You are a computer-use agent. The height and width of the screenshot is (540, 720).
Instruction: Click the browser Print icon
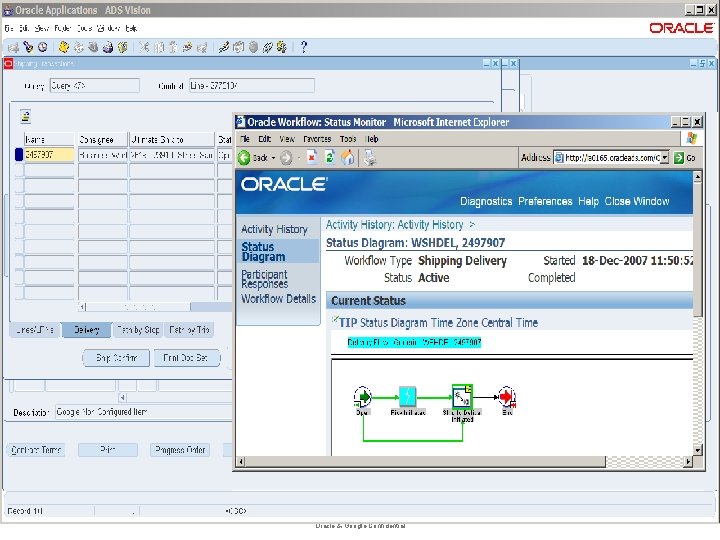tap(370, 158)
